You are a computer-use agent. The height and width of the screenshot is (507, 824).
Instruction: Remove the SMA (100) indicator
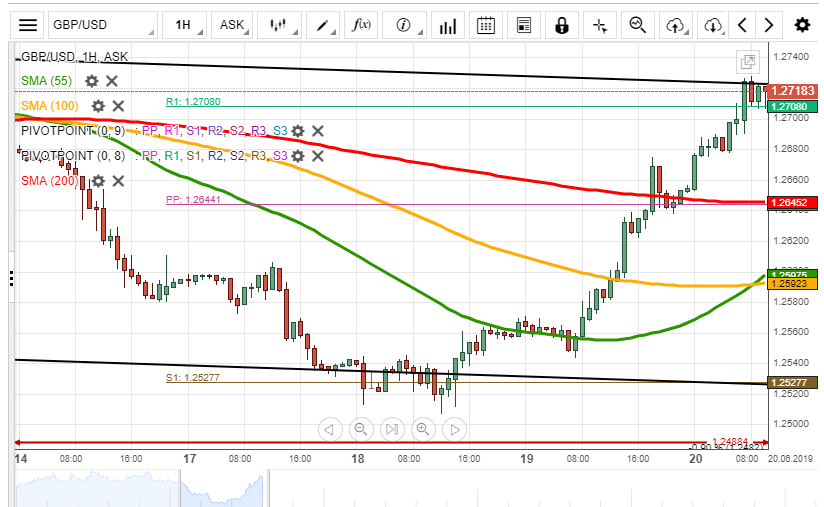[118, 106]
